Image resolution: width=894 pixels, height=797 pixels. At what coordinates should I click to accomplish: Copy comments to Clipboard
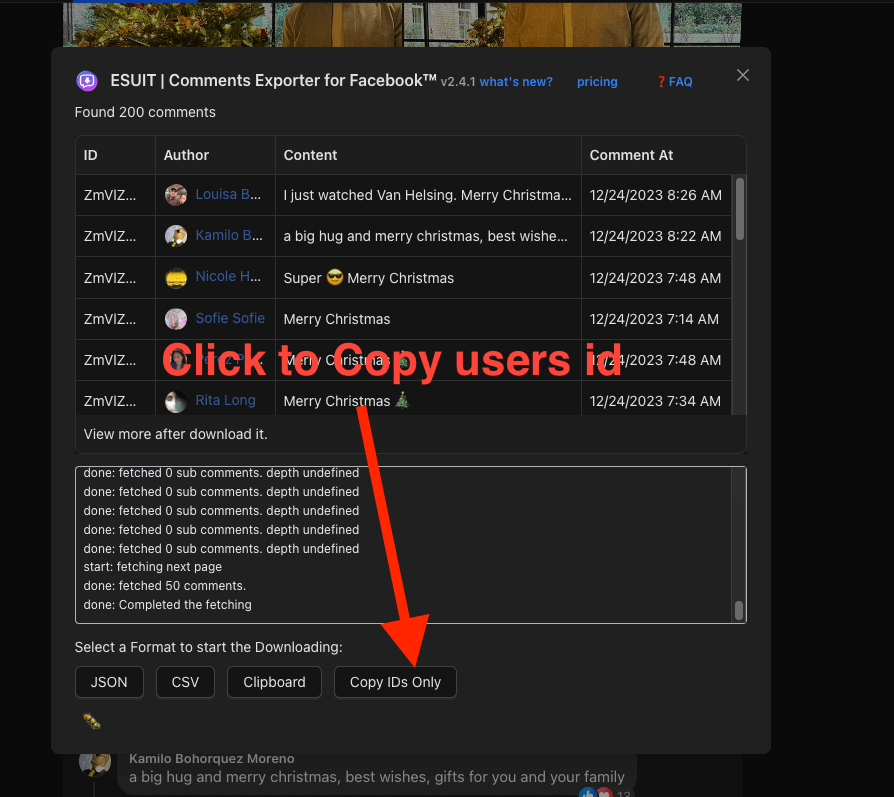[x=274, y=682]
